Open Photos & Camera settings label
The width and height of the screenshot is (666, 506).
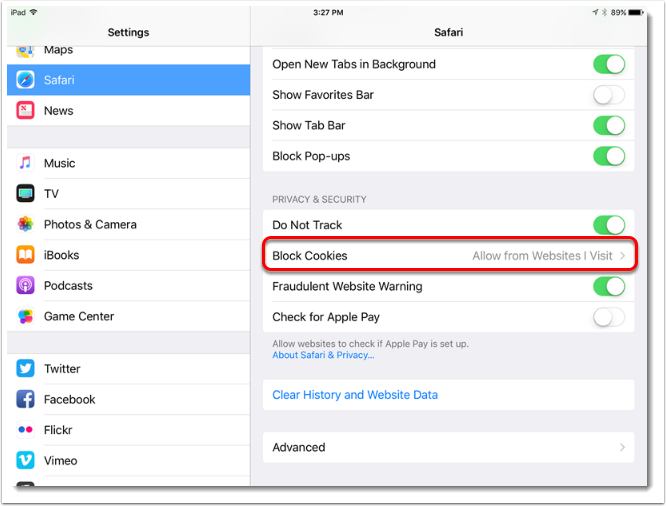[90, 224]
